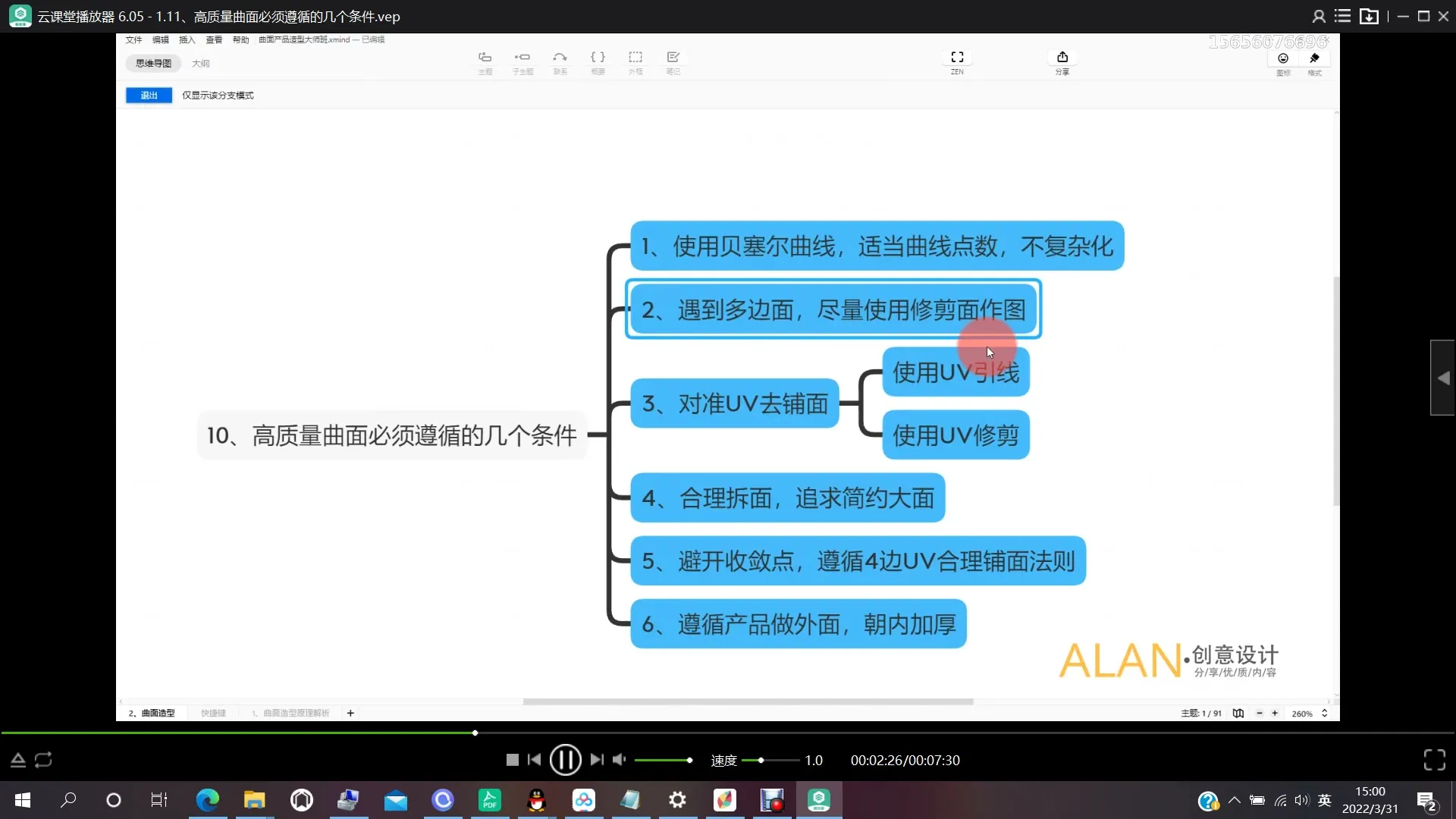Pause the video playback

click(566, 759)
